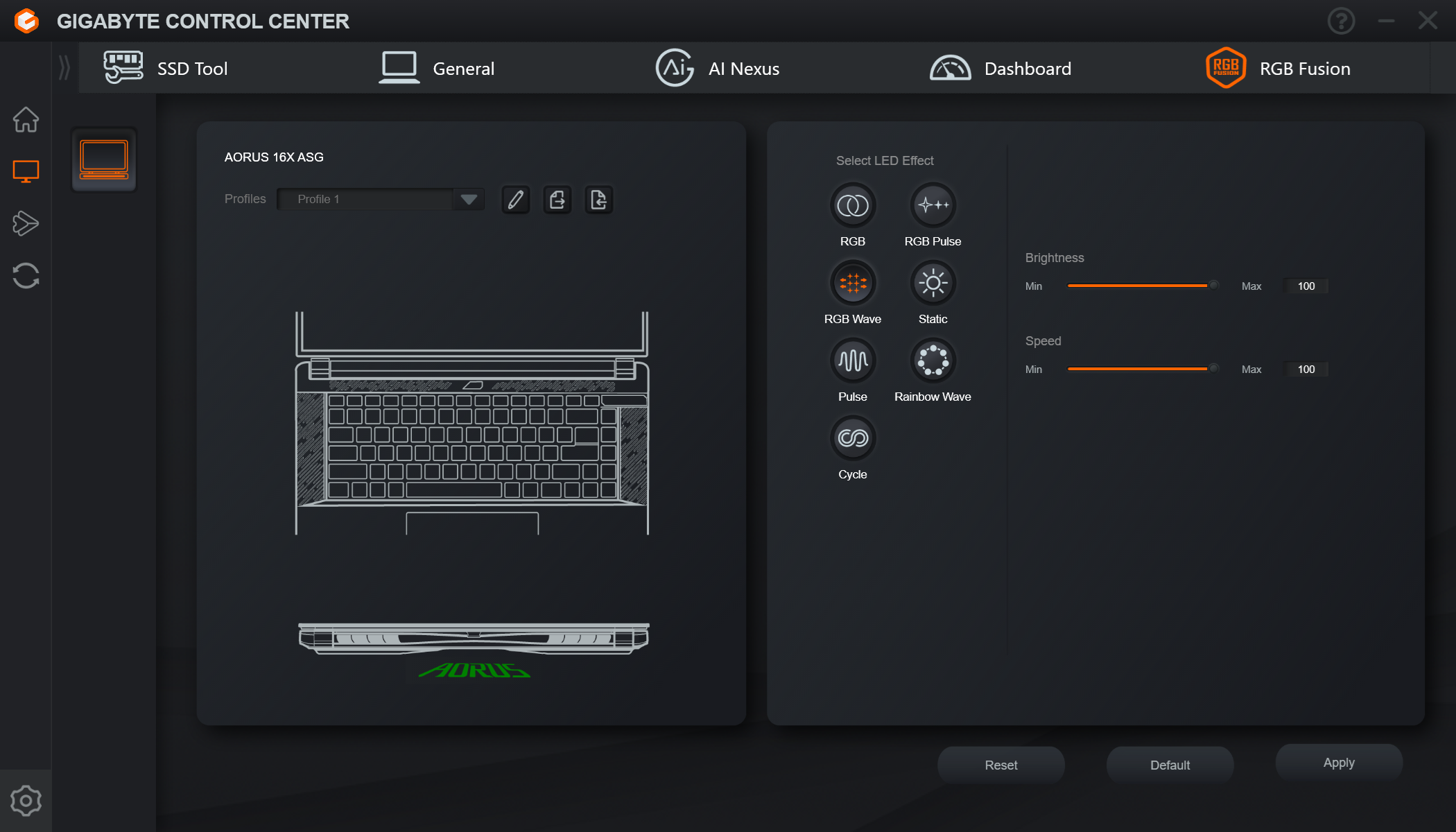Click the Apply button
Screen dimensions: 1456x832
[1337, 762]
